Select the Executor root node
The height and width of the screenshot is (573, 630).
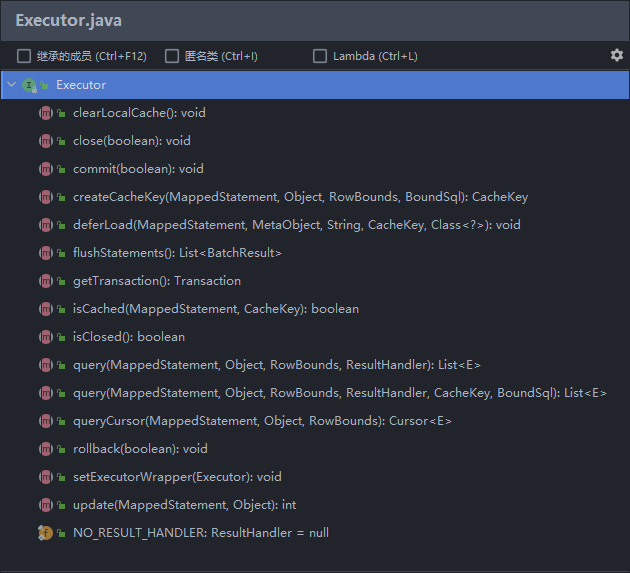pyautogui.click(x=81, y=85)
